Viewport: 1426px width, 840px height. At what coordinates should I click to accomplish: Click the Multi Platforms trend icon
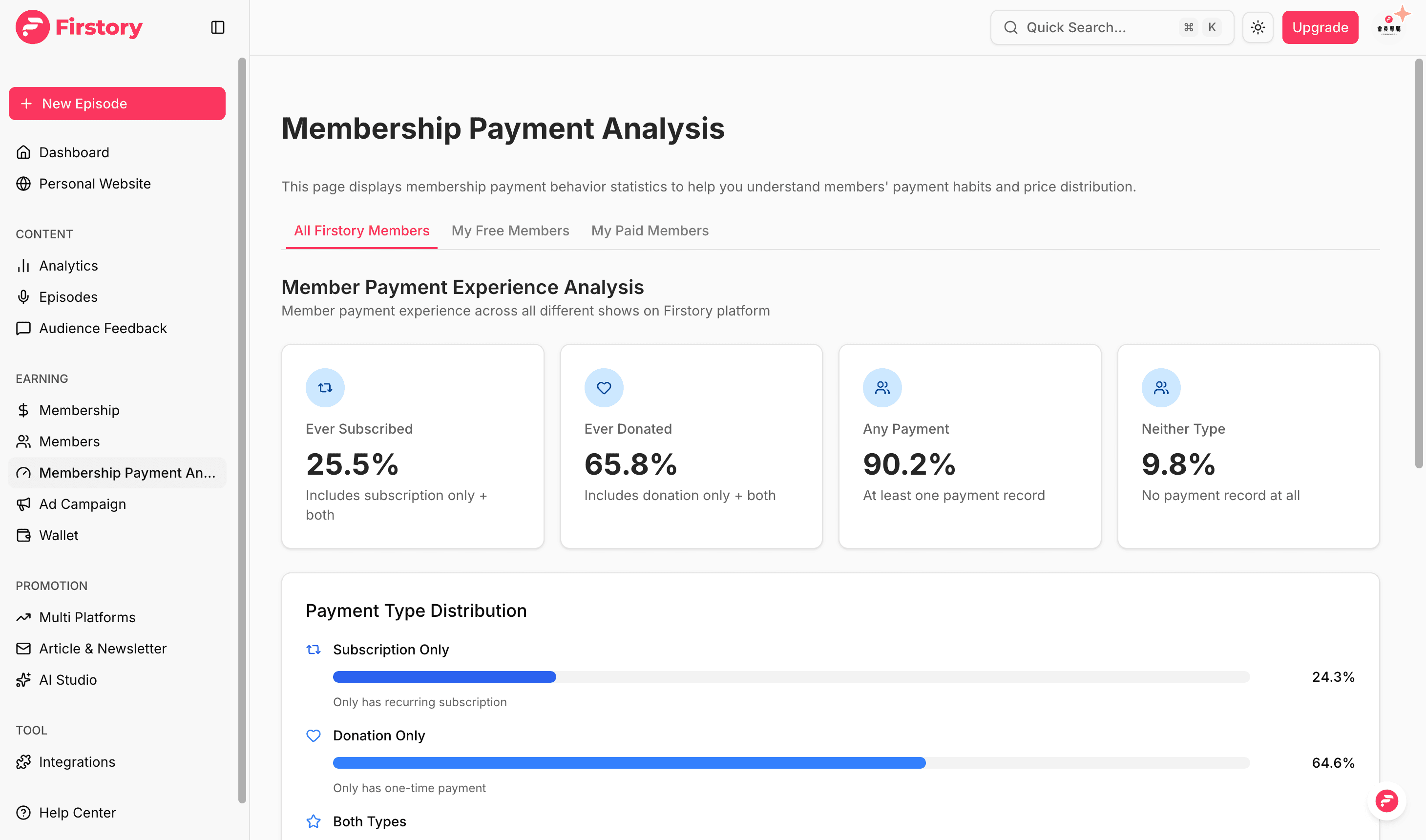(x=23, y=617)
